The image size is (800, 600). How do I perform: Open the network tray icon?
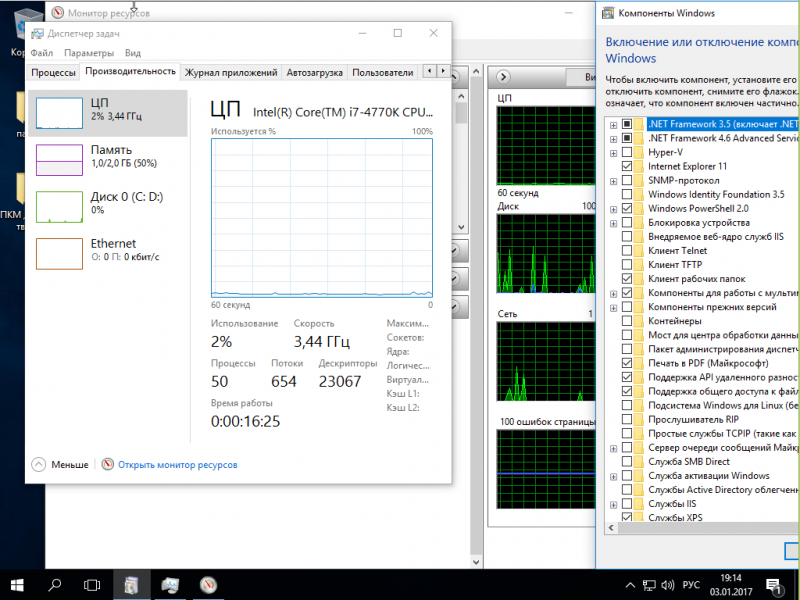point(649,585)
